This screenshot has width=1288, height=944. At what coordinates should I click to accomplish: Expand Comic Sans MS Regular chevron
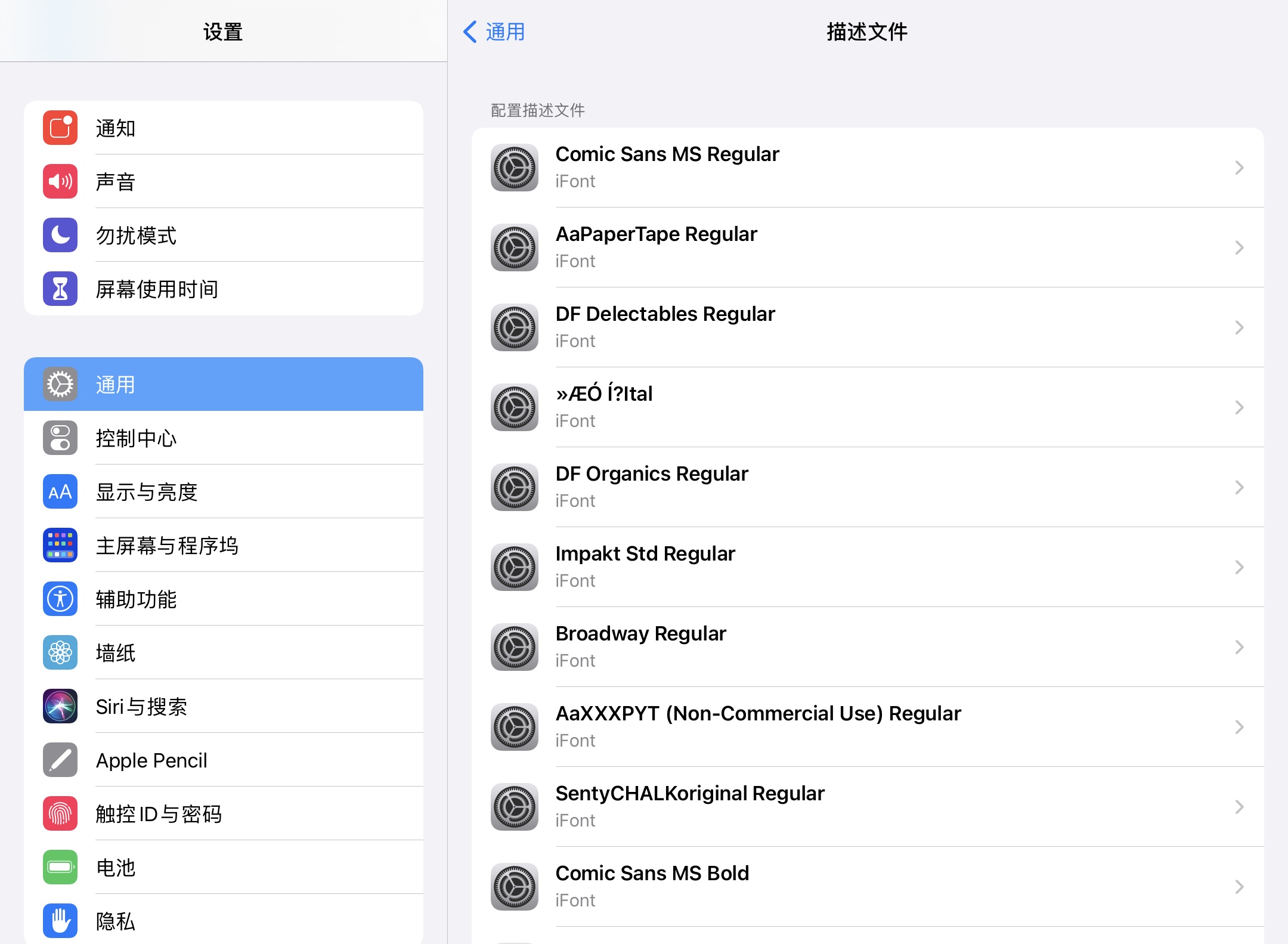click(1239, 168)
